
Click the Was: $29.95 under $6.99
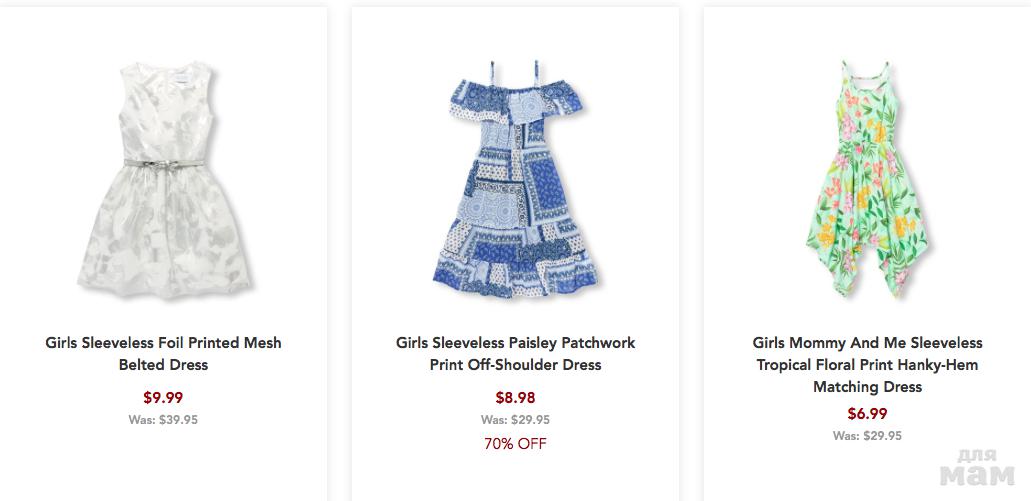(x=867, y=436)
